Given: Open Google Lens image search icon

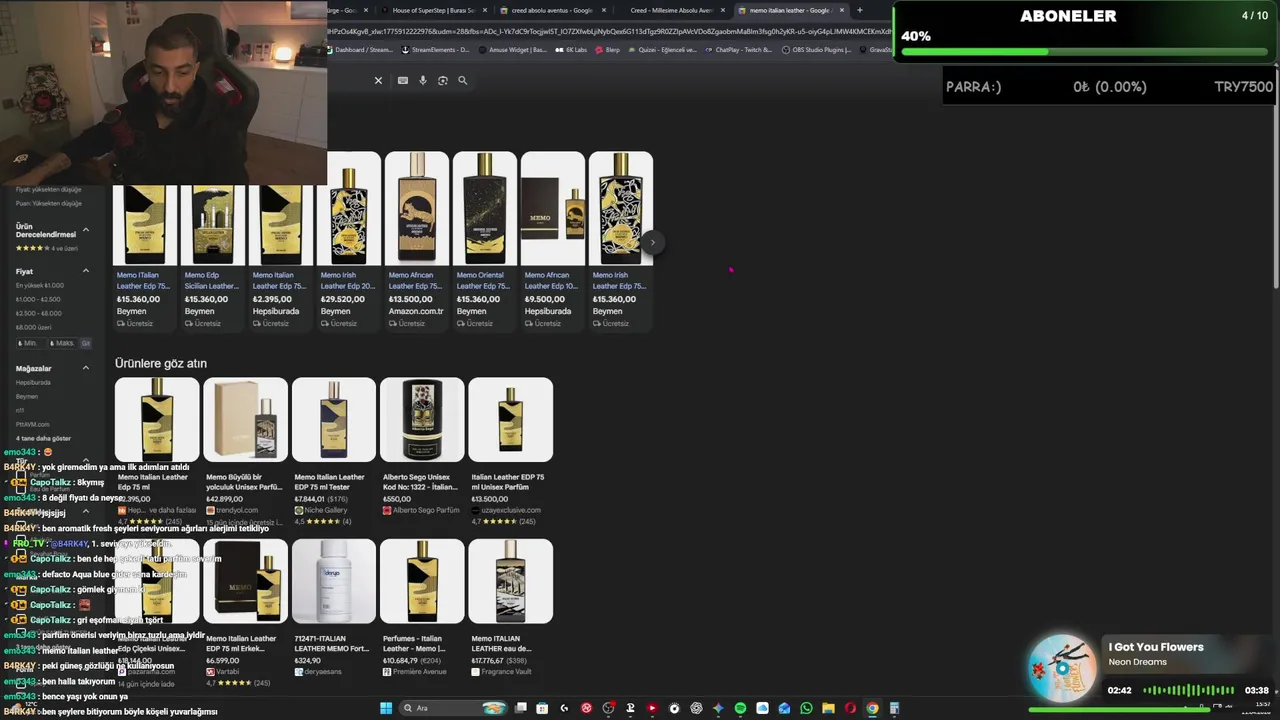Looking at the screenshot, I should [x=443, y=80].
